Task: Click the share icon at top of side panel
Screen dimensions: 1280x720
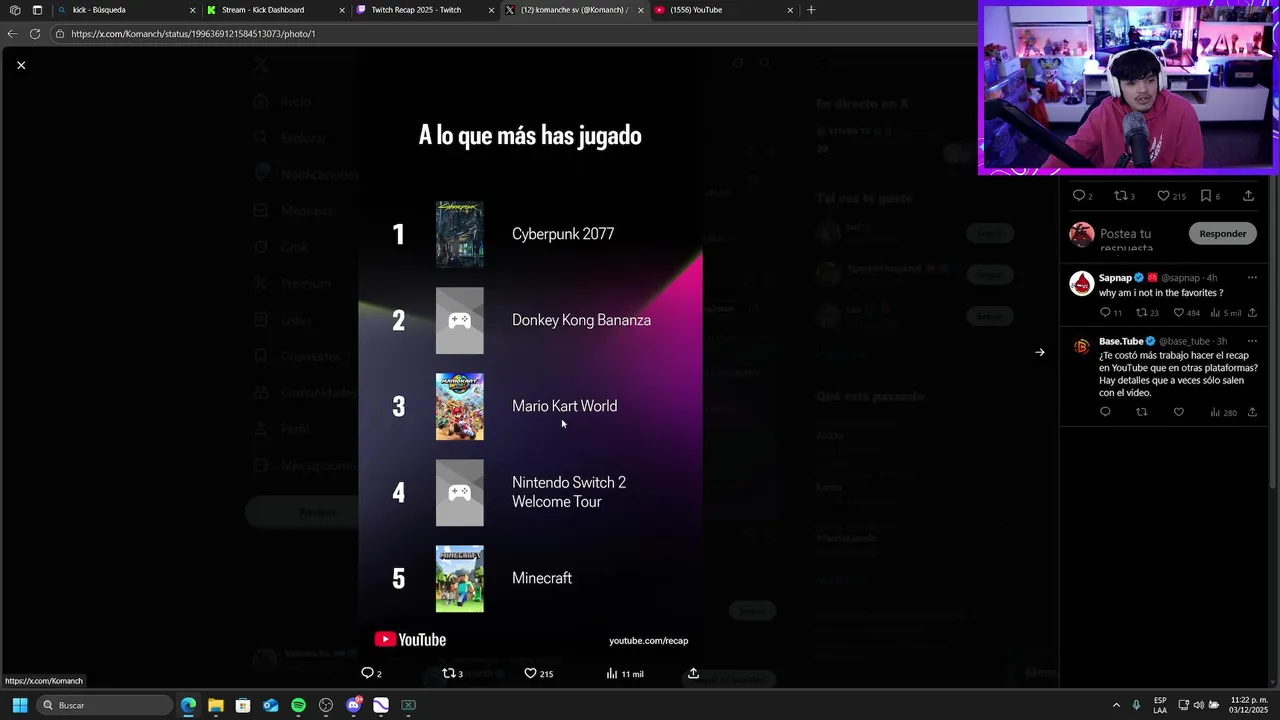Action: tap(1248, 196)
